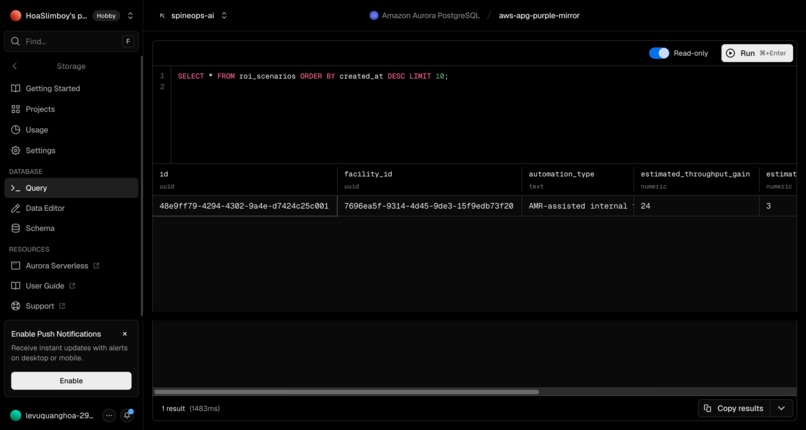This screenshot has height=430, width=806.
Task: Select the id column header
Action: pos(245,180)
